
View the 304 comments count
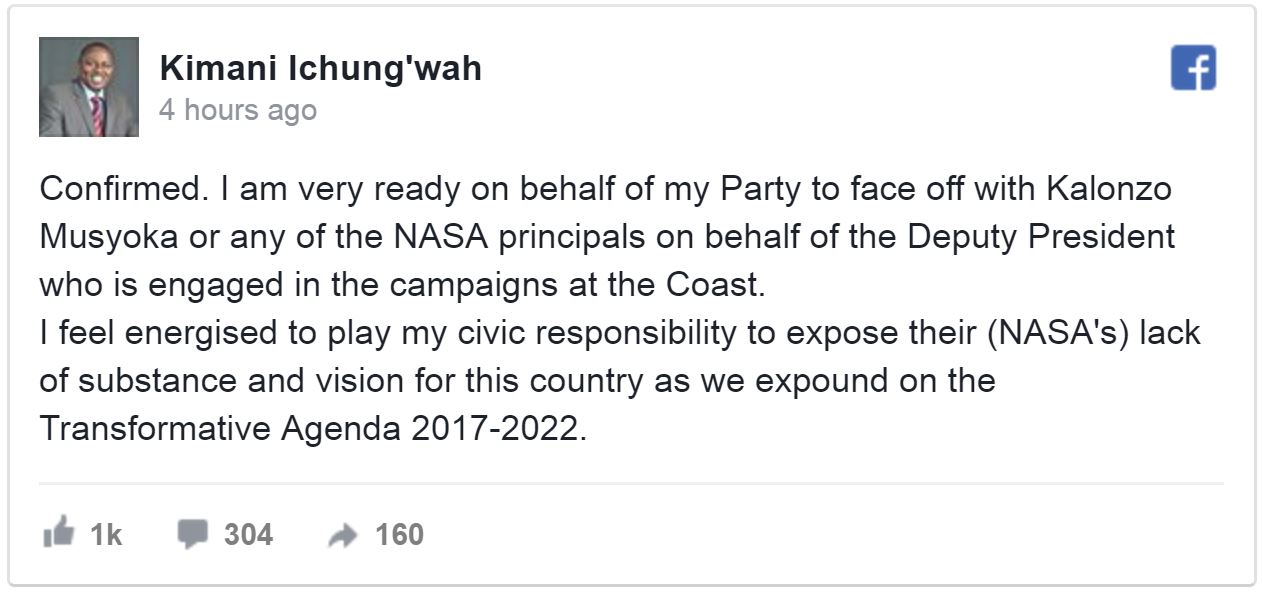[x=248, y=535]
